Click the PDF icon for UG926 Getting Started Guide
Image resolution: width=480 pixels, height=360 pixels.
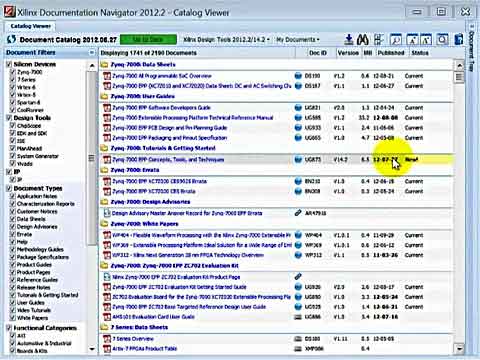point(107,287)
